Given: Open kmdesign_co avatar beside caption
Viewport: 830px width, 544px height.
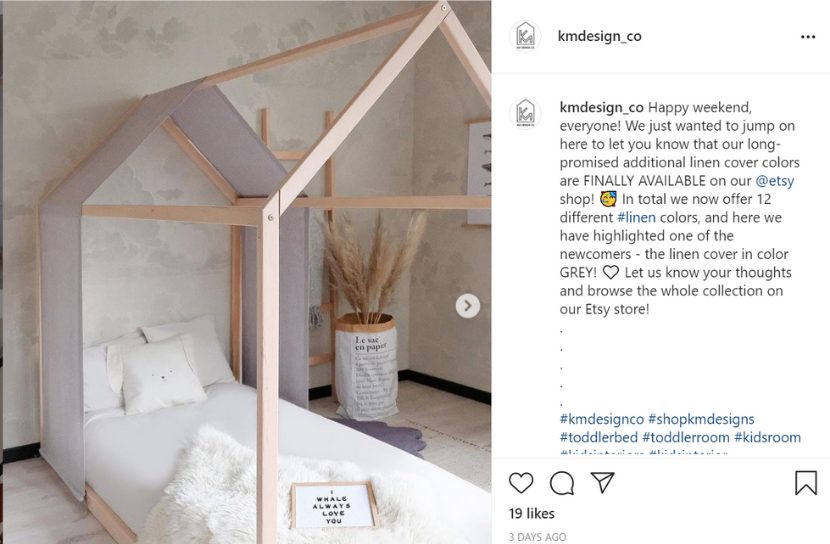Looking at the screenshot, I should click(x=525, y=113).
